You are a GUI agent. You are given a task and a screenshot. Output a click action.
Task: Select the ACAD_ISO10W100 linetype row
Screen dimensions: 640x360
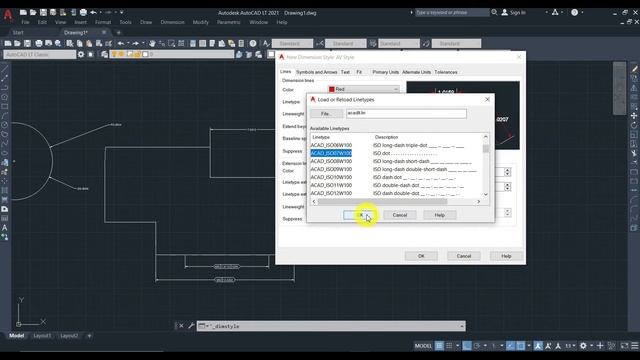tap(396, 177)
